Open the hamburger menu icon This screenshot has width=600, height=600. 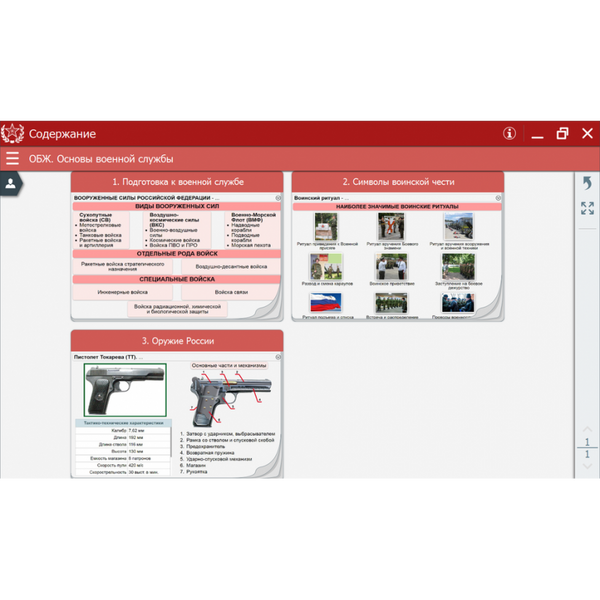click(12, 159)
